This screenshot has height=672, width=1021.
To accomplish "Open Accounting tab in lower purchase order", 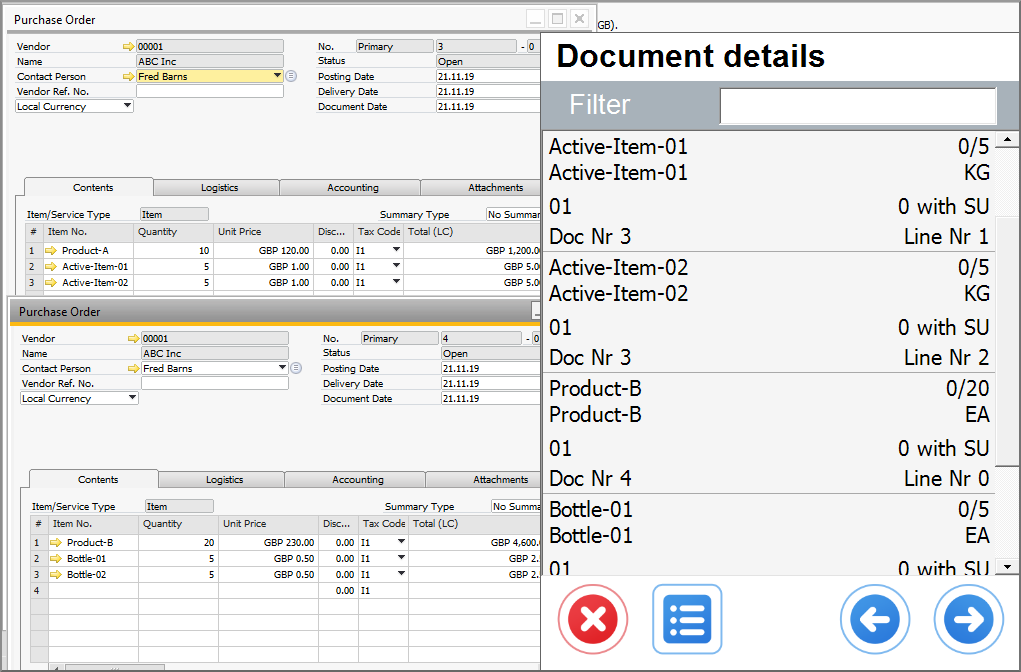I will (357, 480).
